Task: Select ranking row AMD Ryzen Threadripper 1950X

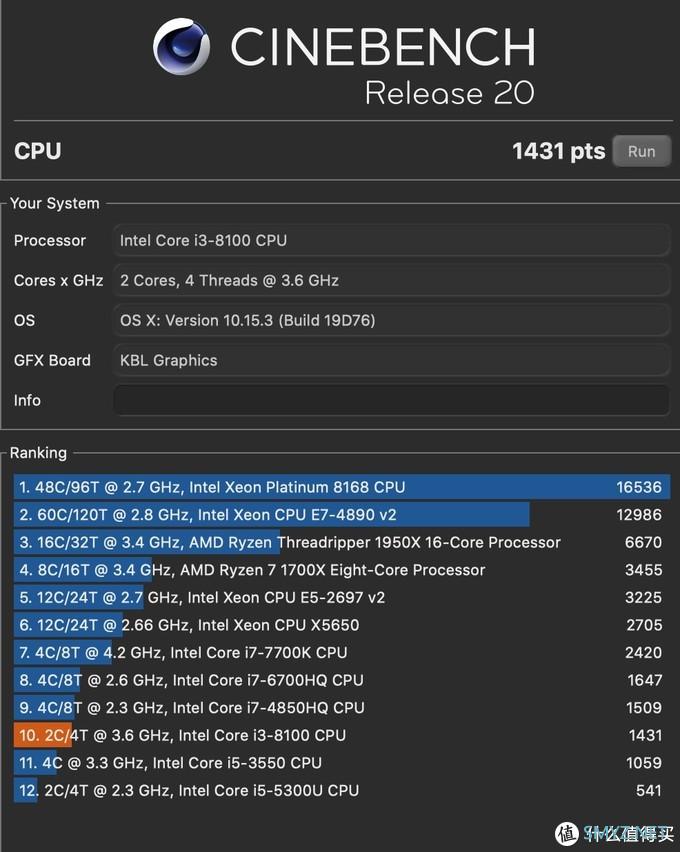Action: click(342, 542)
